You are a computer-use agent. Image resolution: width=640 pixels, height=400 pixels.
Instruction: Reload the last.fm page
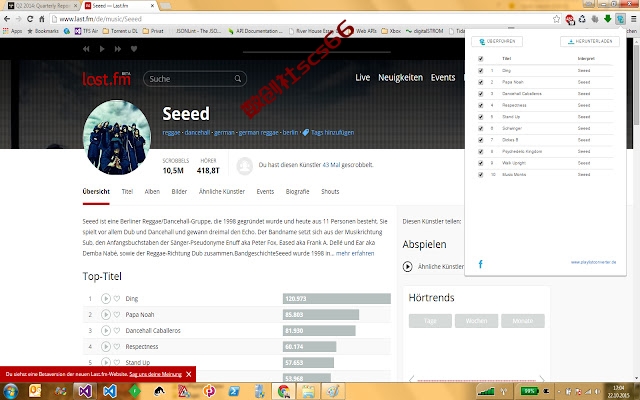click(30, 19)
